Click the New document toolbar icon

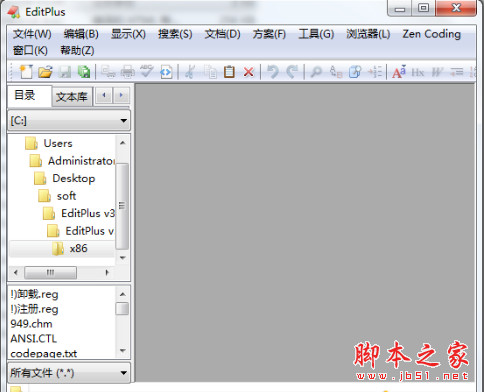[26, 72]
